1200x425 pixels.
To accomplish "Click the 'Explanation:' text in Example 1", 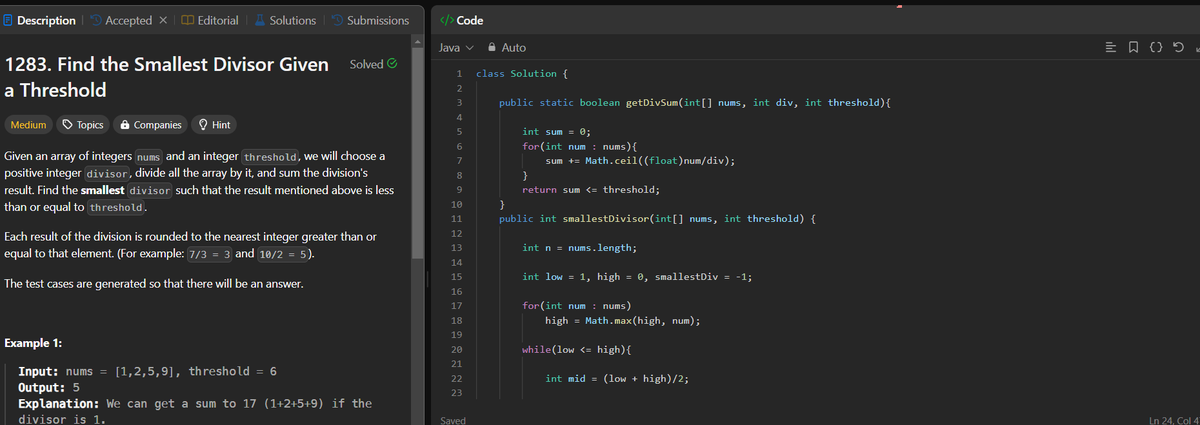I will pos(58,404).
